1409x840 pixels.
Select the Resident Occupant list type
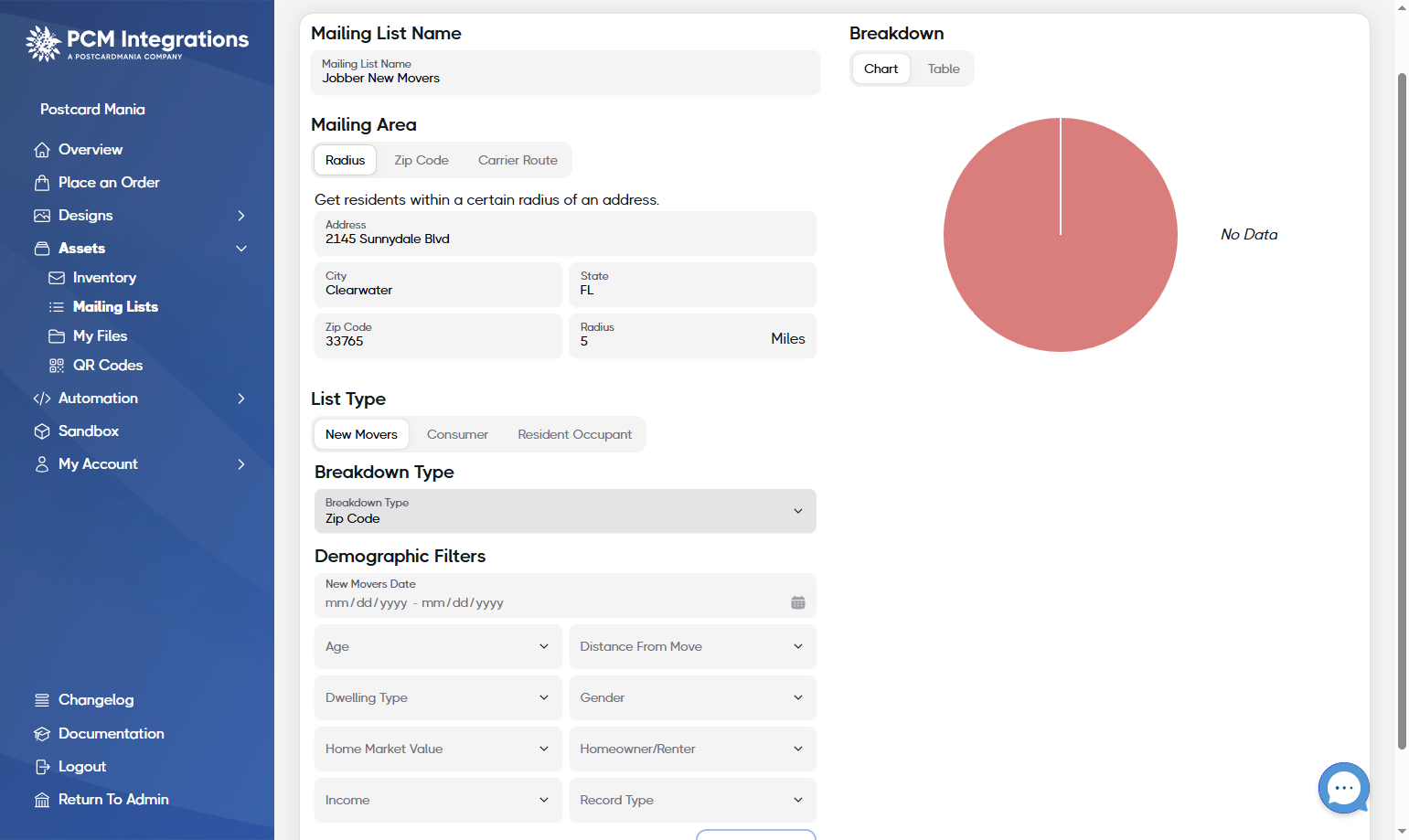click(574, 434)
